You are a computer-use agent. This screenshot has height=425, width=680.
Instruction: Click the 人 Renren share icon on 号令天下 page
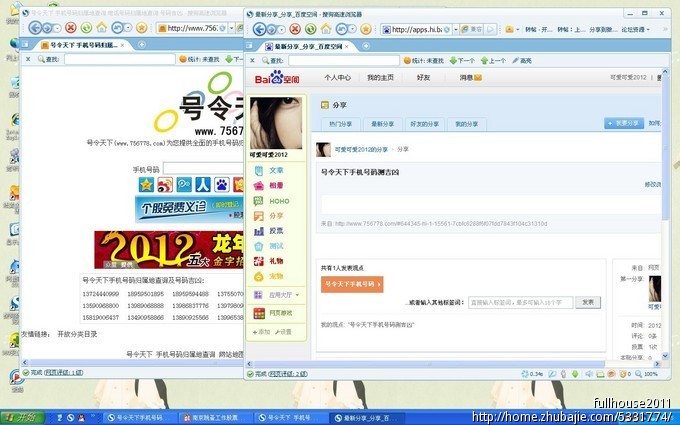tap(203, 185)
